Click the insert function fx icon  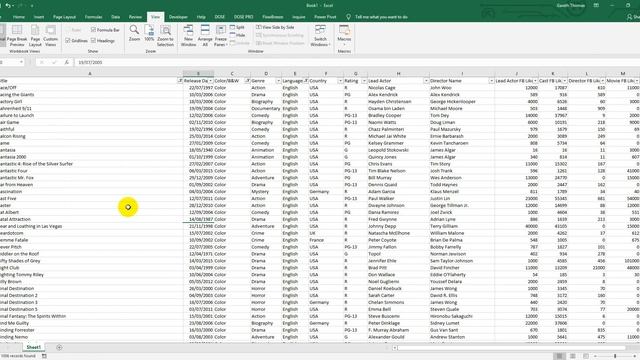pyautogui.click(x=67, y=62)
